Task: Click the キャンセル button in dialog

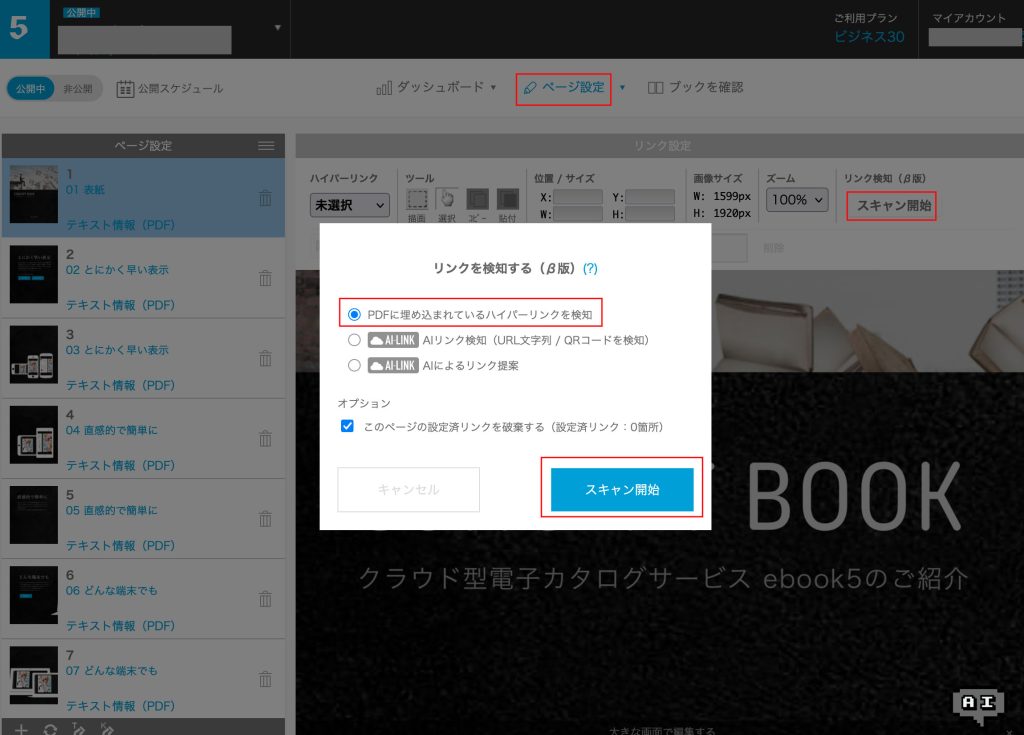Action: [408, 490]
